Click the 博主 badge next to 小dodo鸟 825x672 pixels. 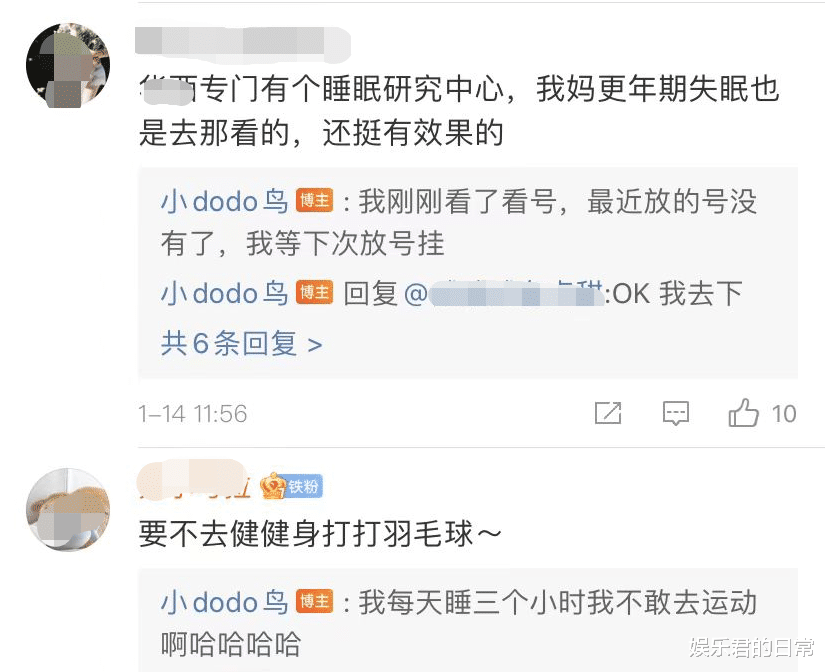pyautogui.click(x=314, y=200)
